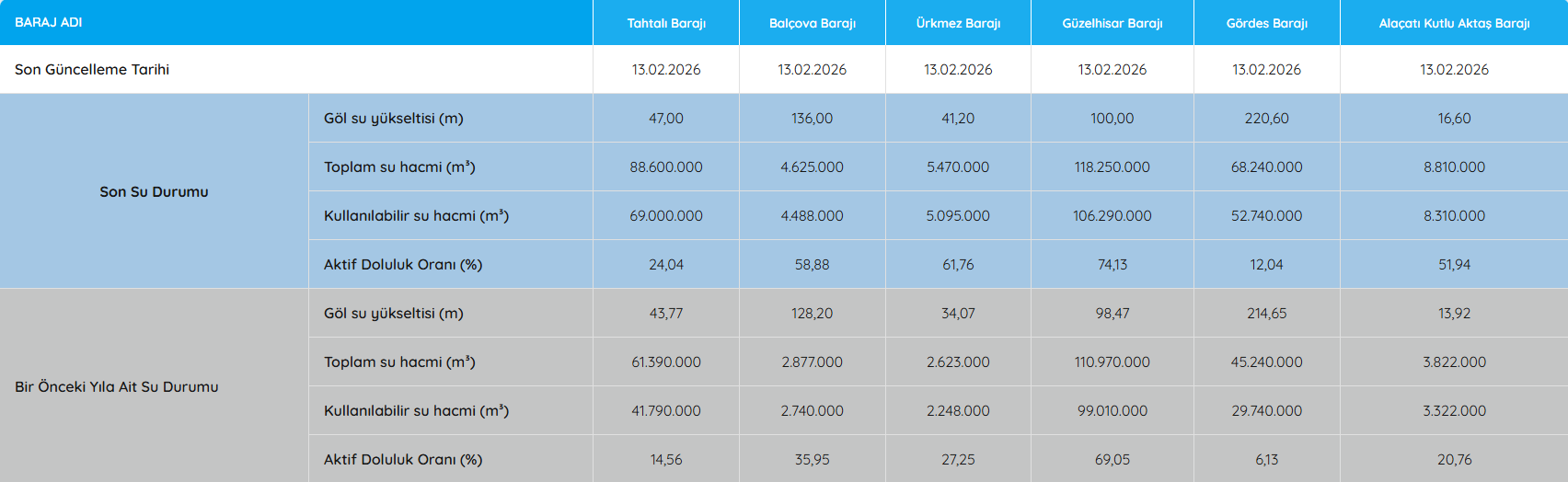Click Tahtalı's current total volume 88.600.000
The height and width of the screenshot is (482, 1568).
click(x=666, y=167)
